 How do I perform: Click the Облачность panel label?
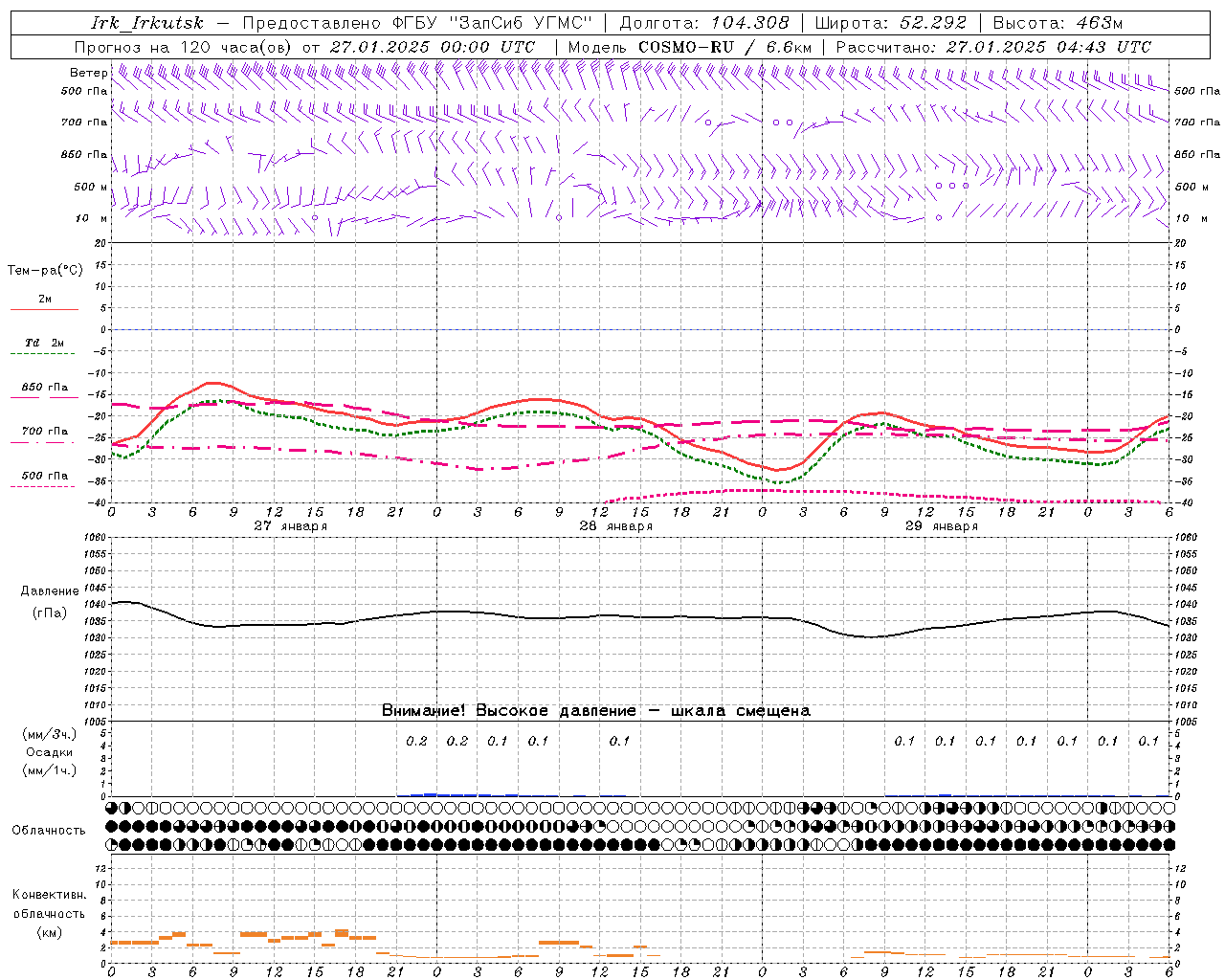(x=49, y=831)
